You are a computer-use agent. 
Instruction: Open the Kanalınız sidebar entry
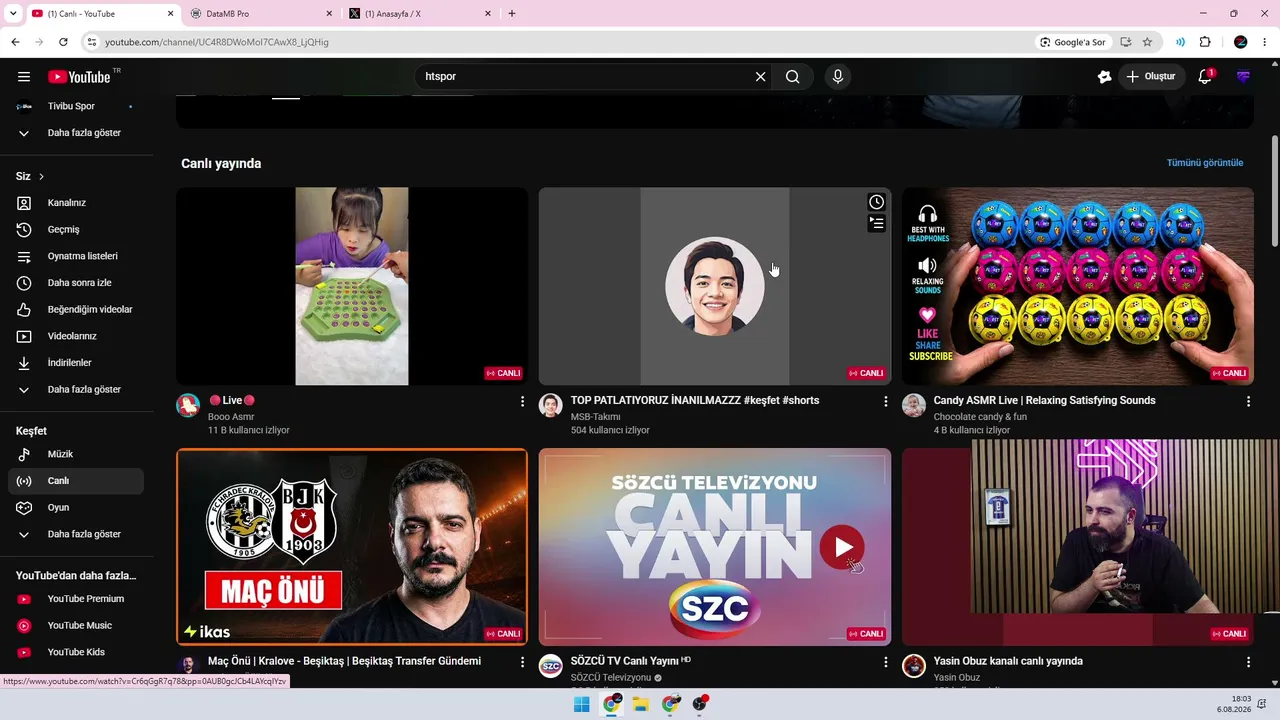click(76, 203)
